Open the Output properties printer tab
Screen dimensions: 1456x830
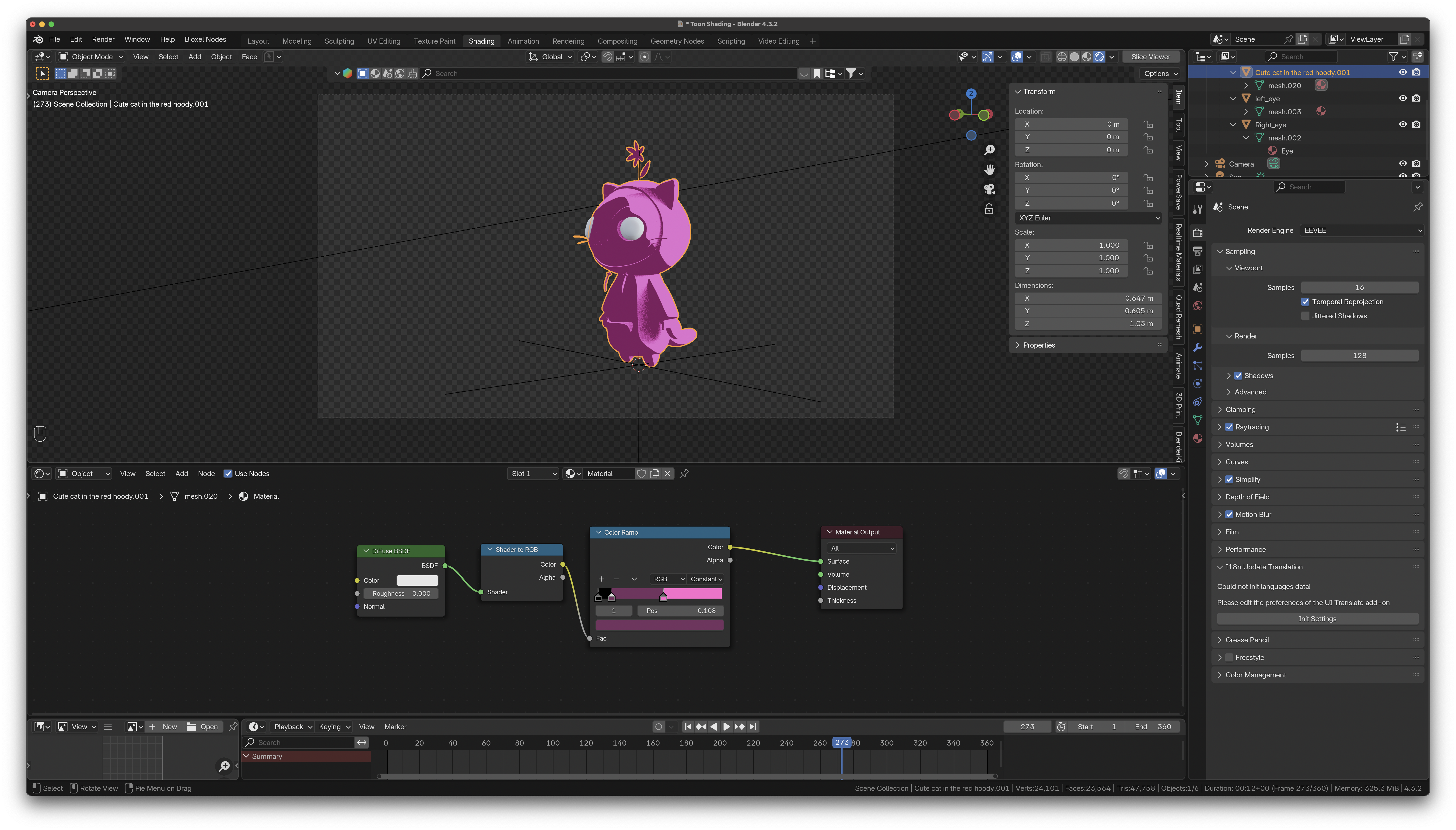click(x=1198, y=251)
